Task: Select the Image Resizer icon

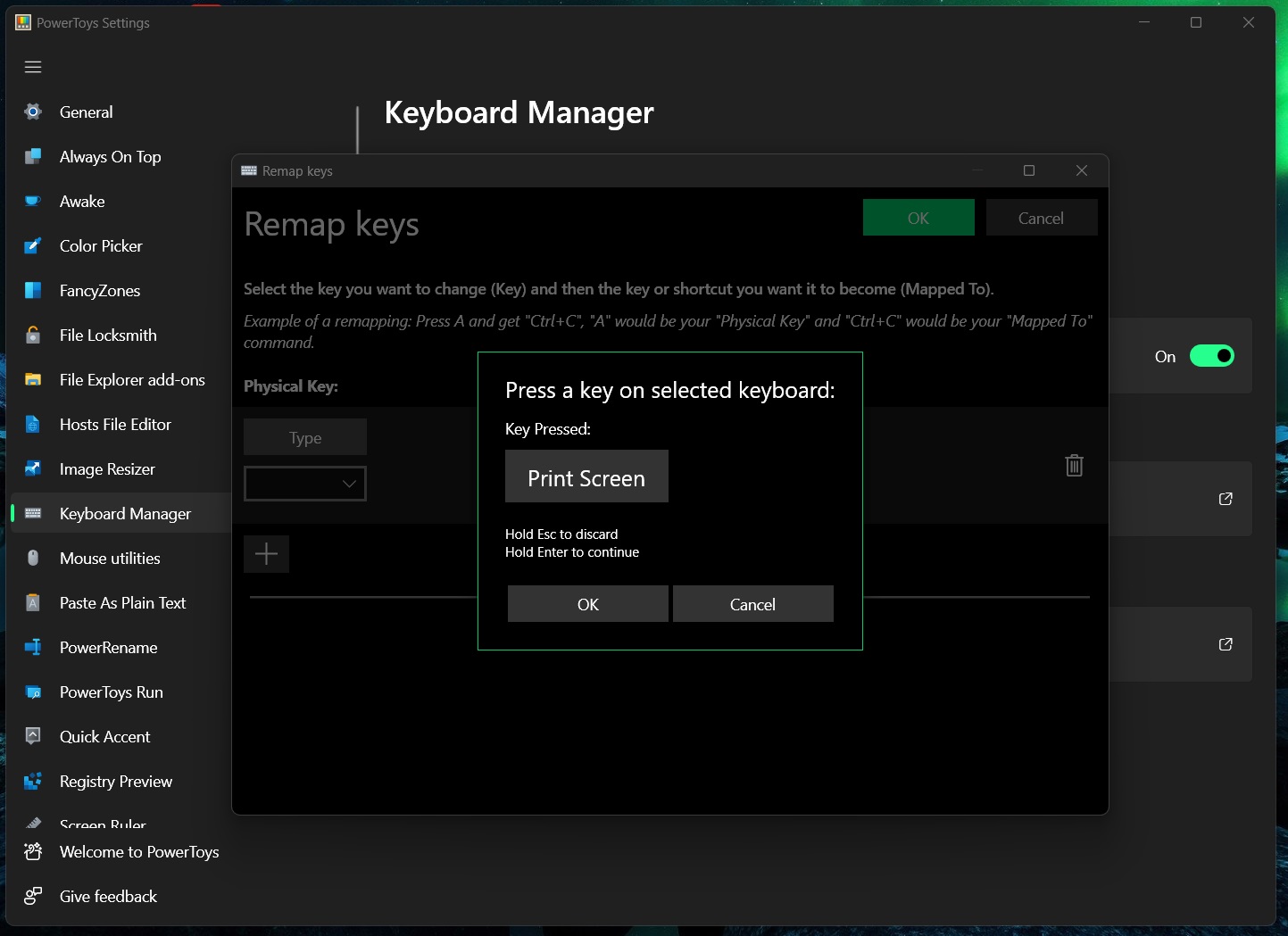Action: tap(33, 468)
